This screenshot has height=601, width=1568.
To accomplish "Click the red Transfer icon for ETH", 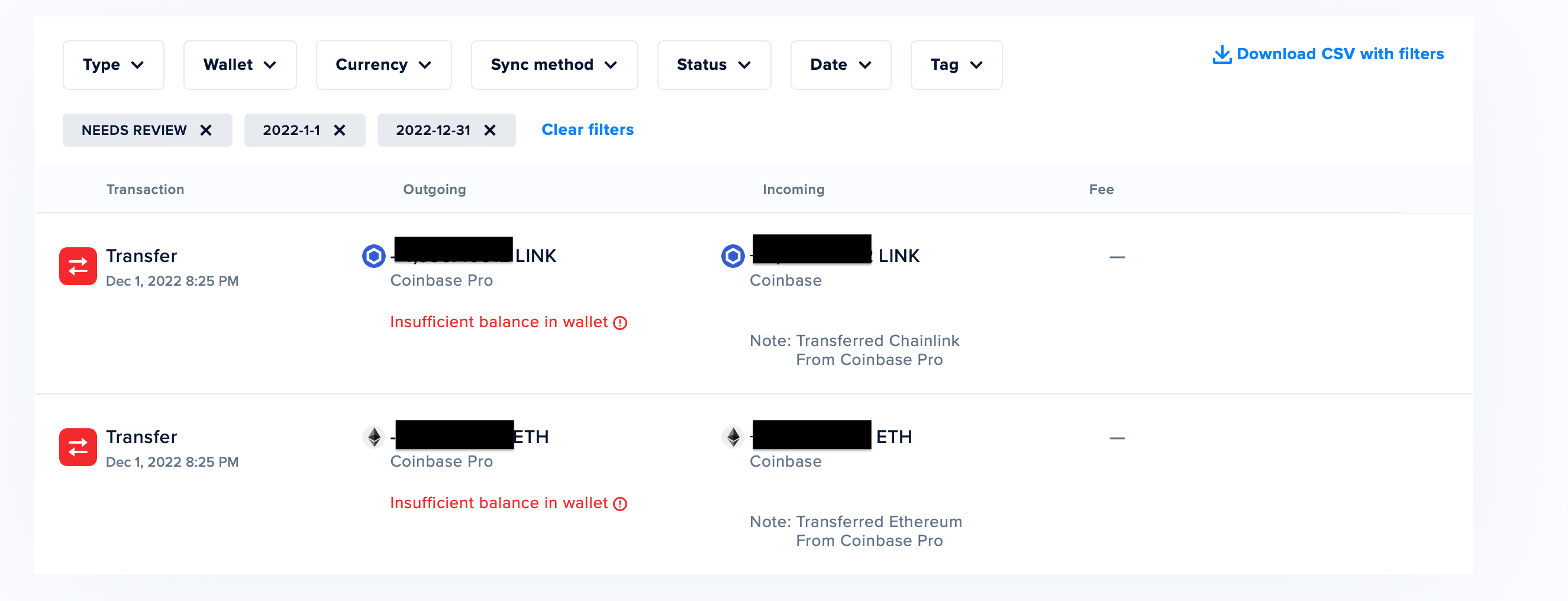I will coord(78,447).
